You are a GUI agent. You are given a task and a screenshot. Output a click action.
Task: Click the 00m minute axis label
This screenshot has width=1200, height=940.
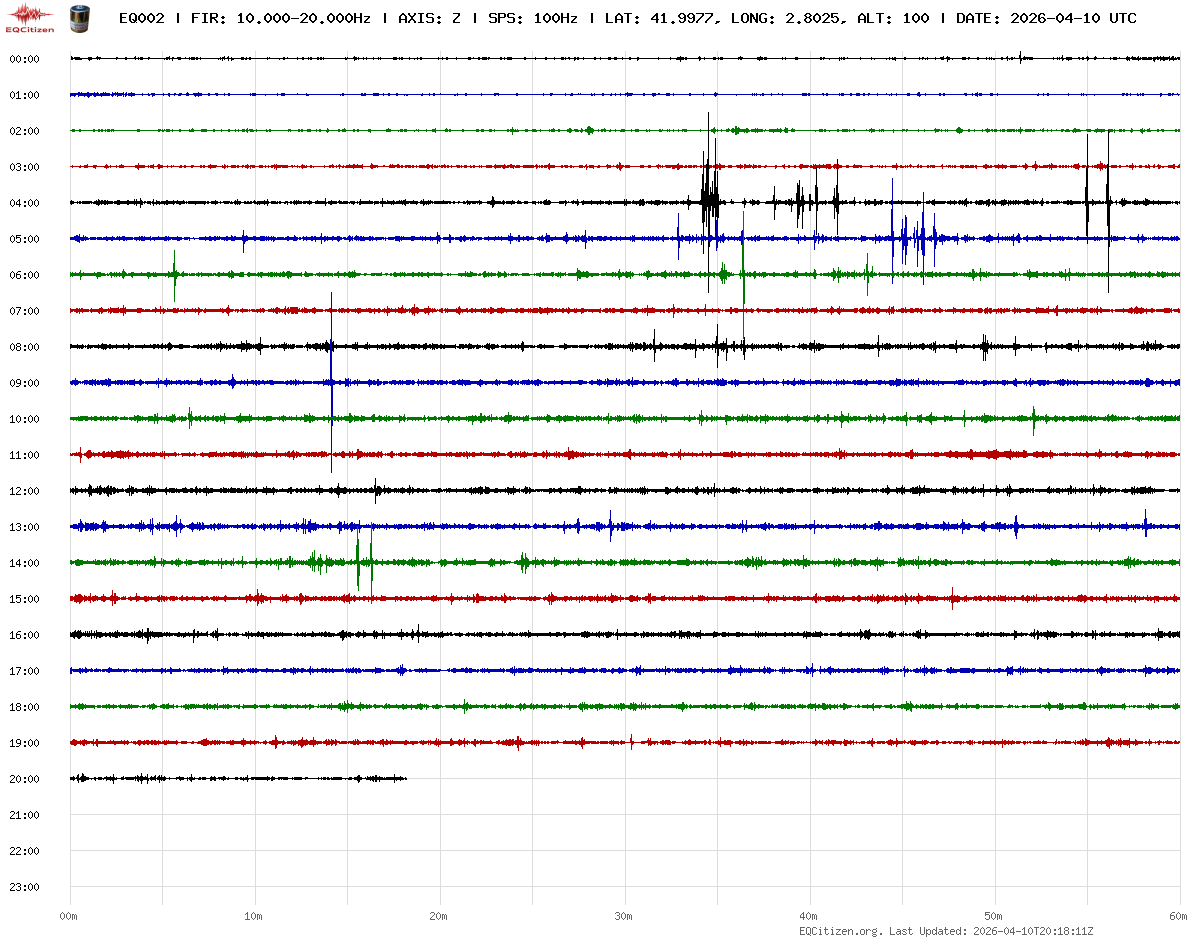[x=68, y=916]
